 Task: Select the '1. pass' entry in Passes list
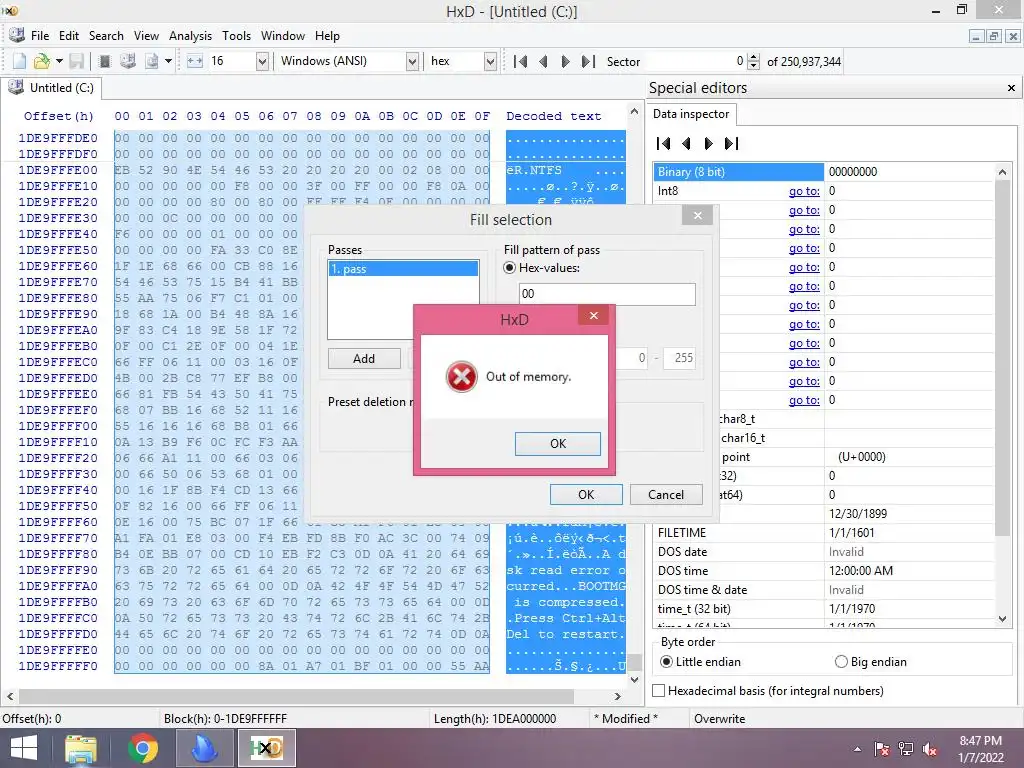[x=403, y=268]
